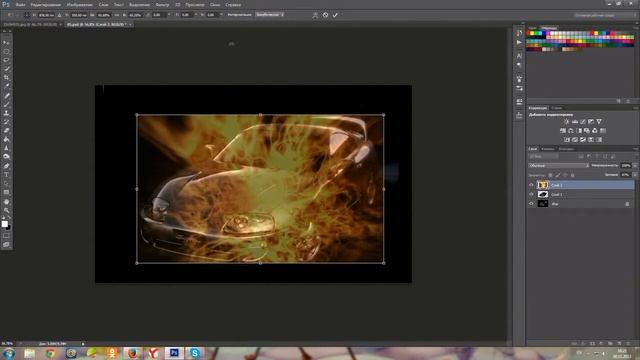Add a Curves adjustment
Screen dimensions: 640x360
tap(583, 122)
